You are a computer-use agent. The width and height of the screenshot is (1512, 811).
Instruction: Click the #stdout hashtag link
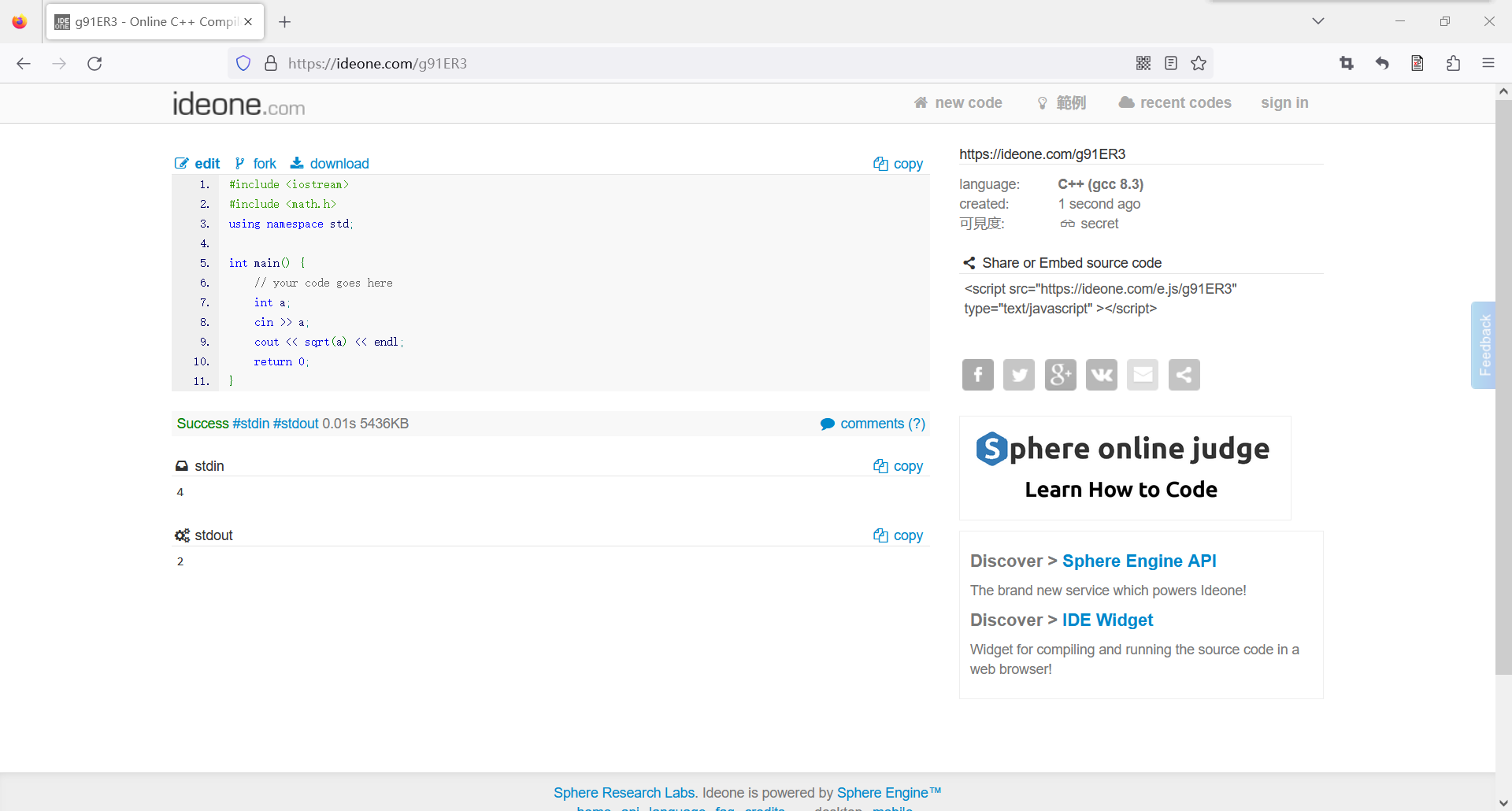[296, 424]
